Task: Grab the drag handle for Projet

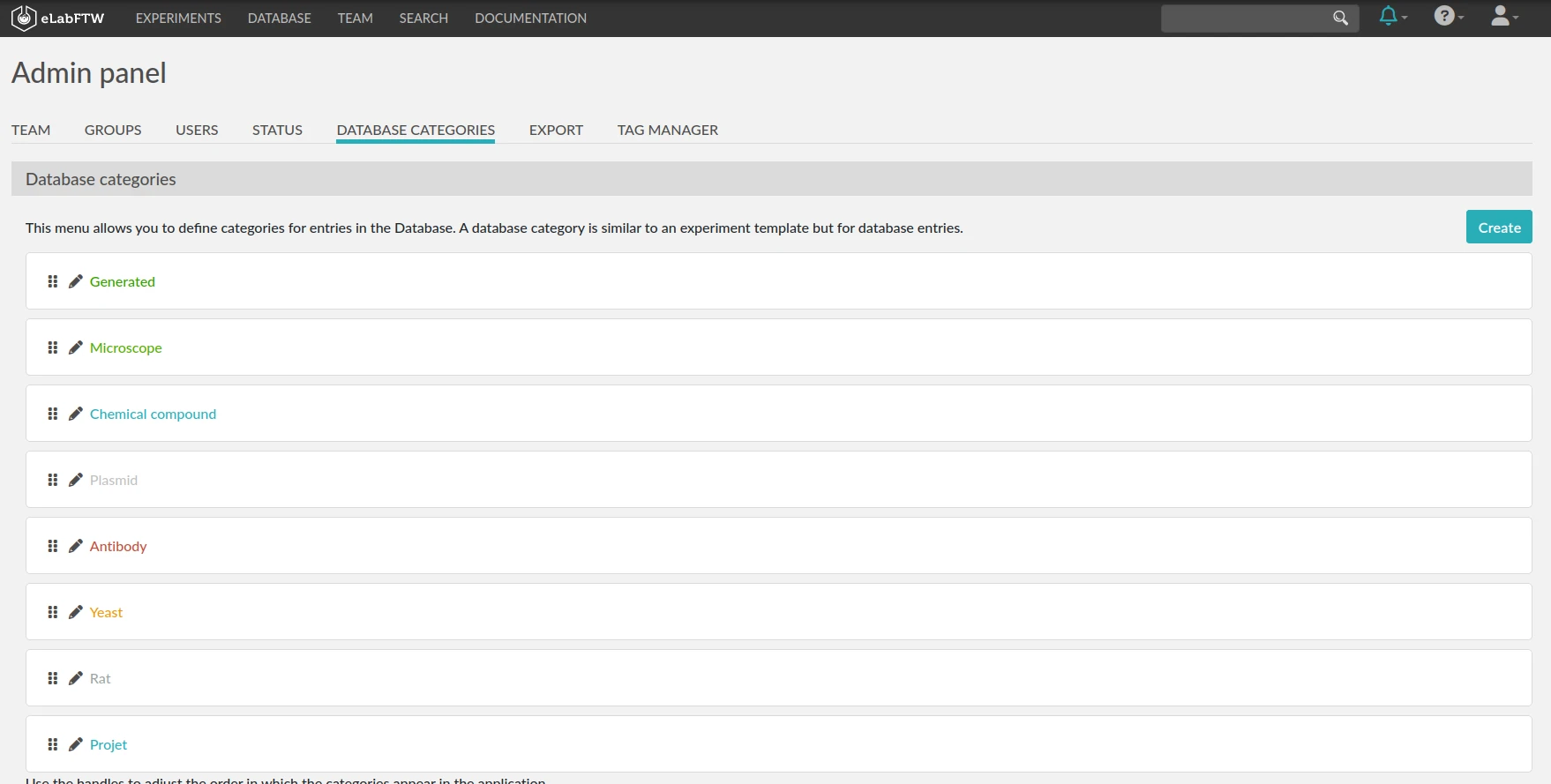Action: click(53, 744)
